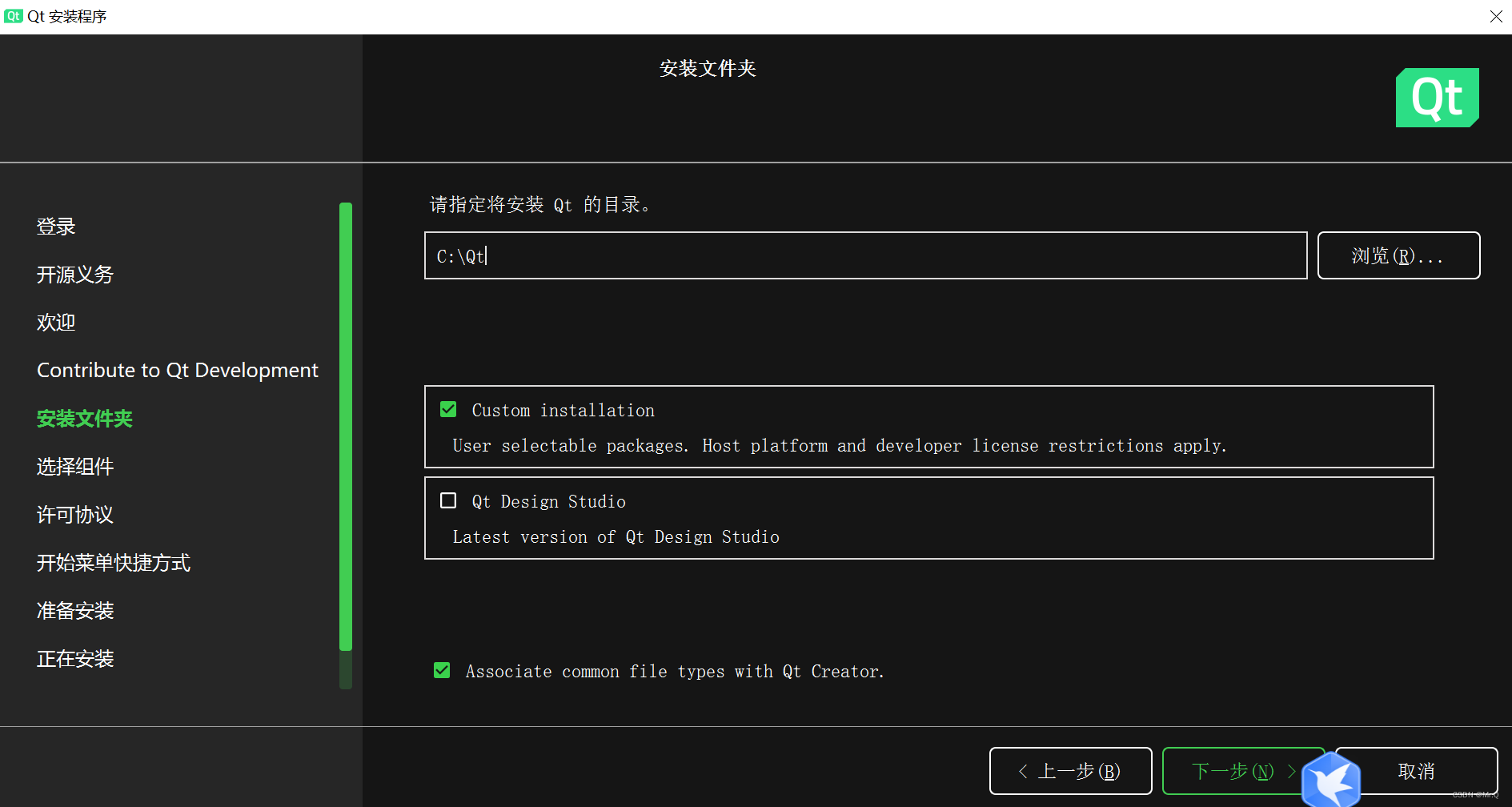Select the 开始菜单快捷方式 step in sidebar
Screen dimensions: 1512x807
tap(114, 563)
